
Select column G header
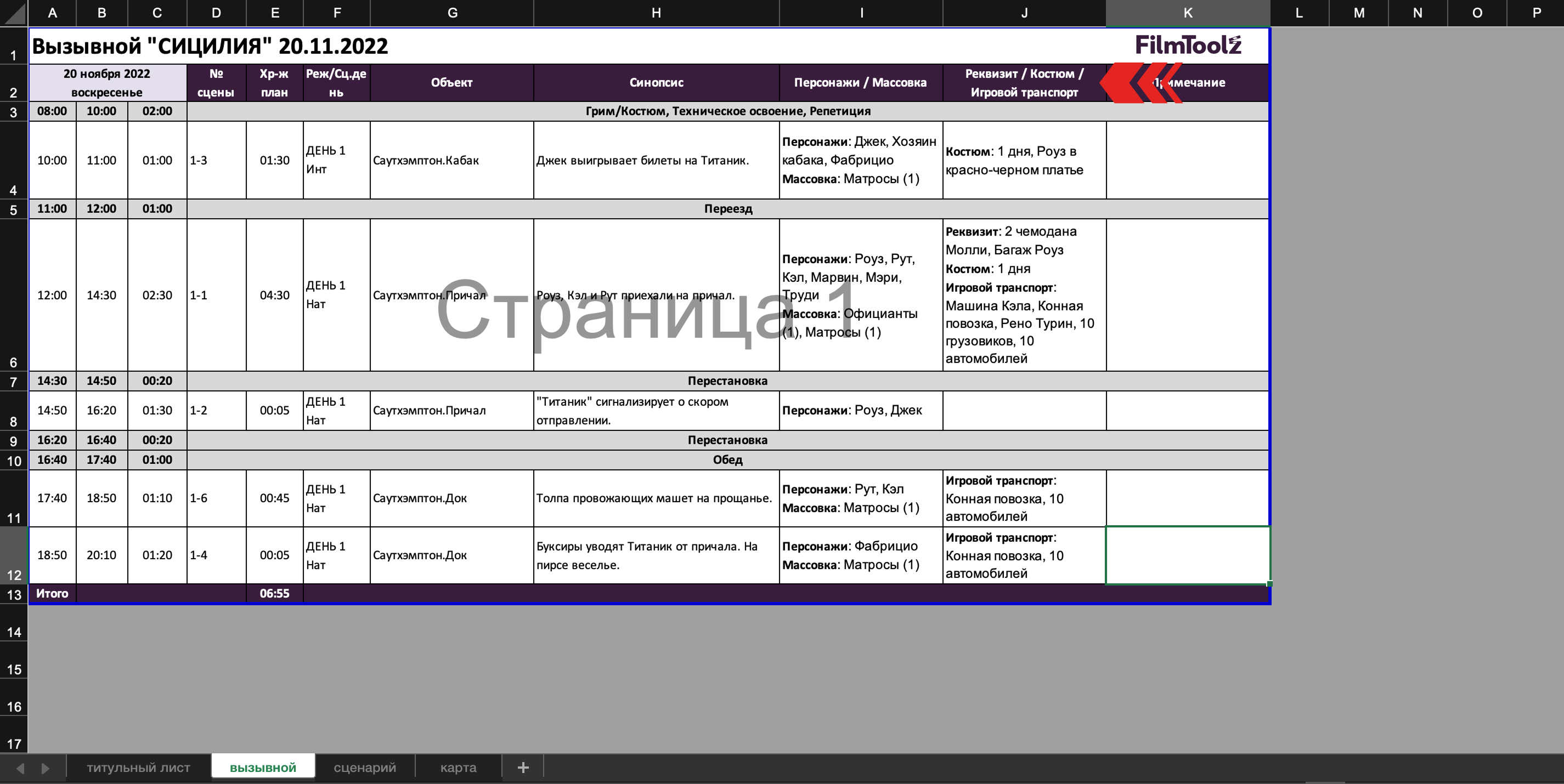(453, 13)
